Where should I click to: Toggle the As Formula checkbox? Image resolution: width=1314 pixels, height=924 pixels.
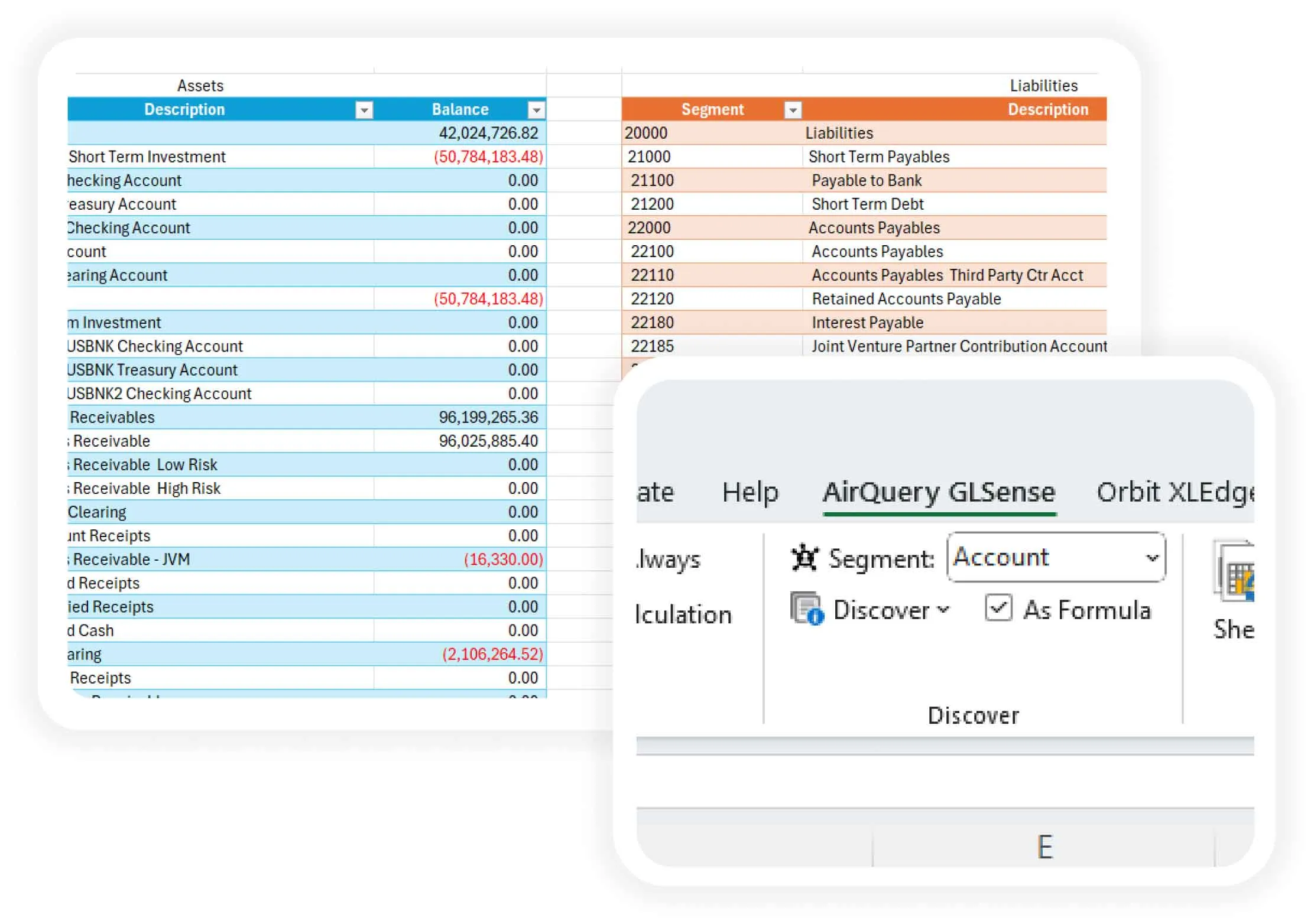tap(998, 608)
